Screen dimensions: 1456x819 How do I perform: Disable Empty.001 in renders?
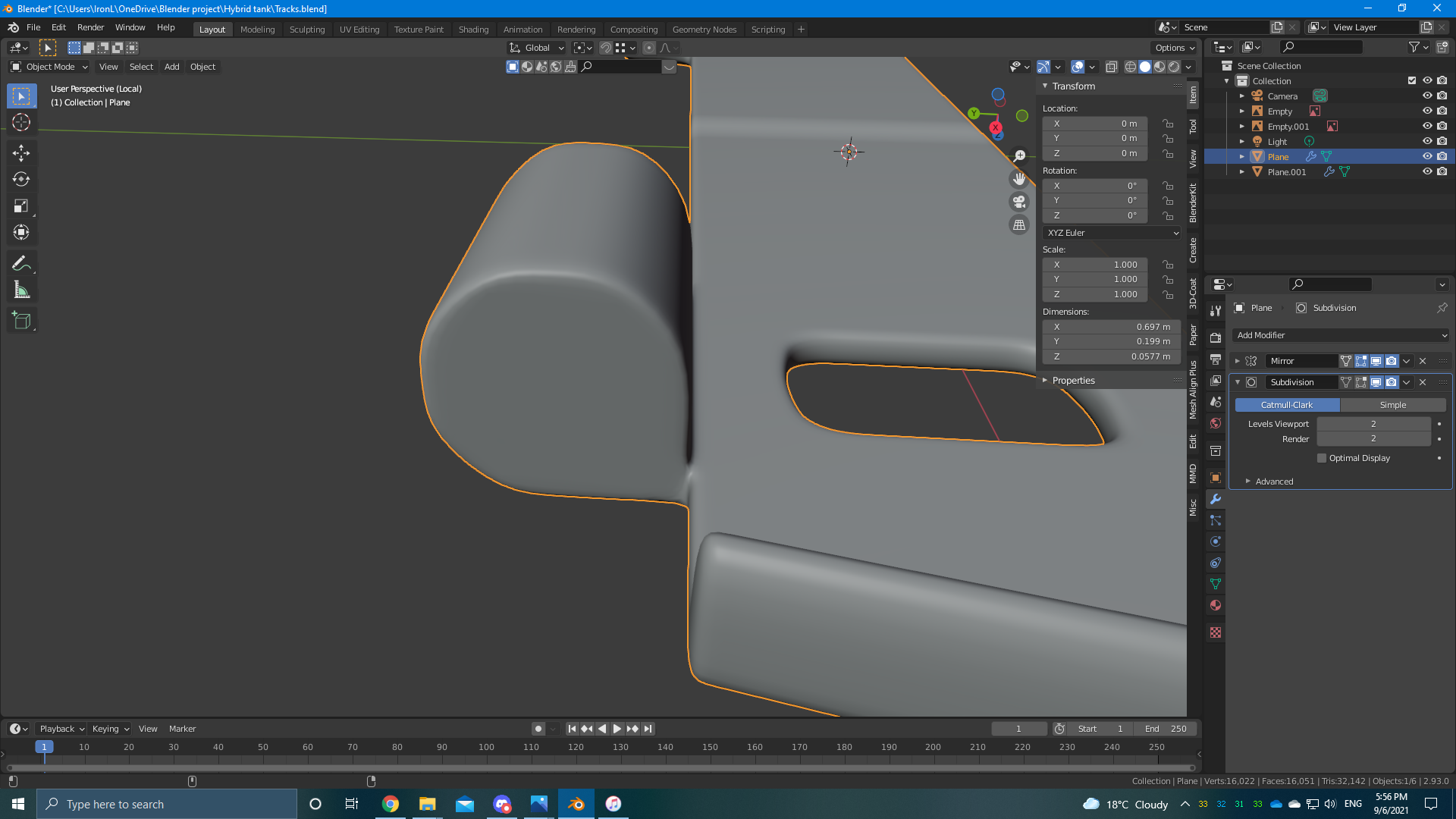[x=1442, y=126]
